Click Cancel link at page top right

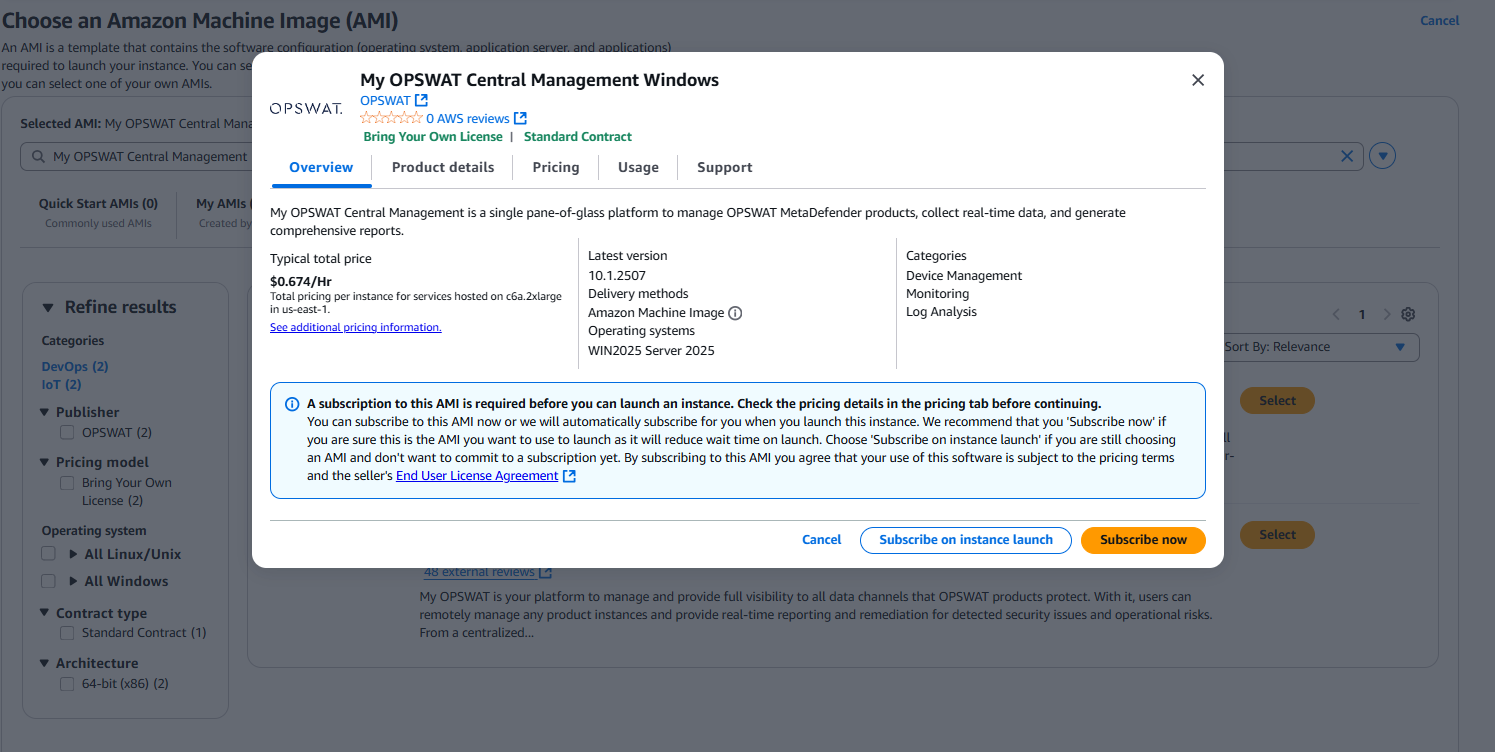pyautogui.click(x=1440, y=20)
